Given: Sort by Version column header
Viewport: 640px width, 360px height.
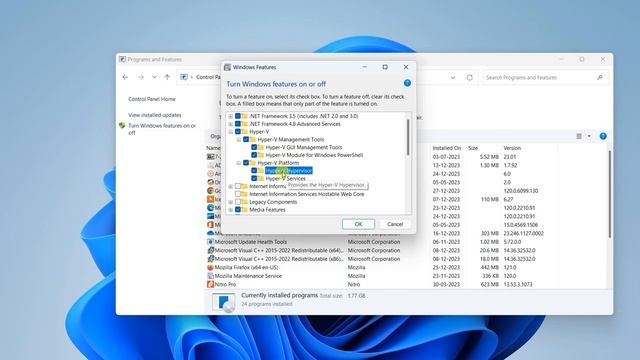Looking at the screenshot, I should pyautogui.click(x=512, y=148).
